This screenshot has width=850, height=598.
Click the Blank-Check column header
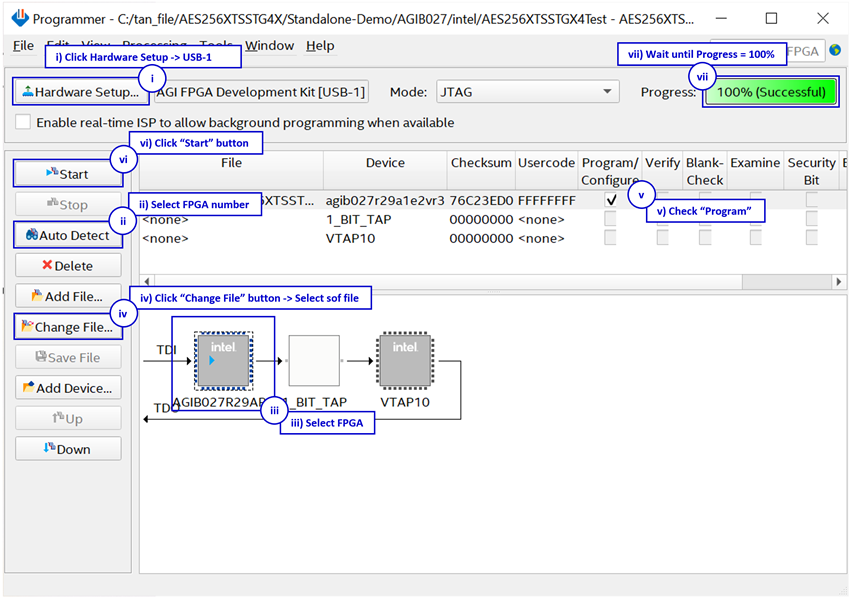coord(705,171)
